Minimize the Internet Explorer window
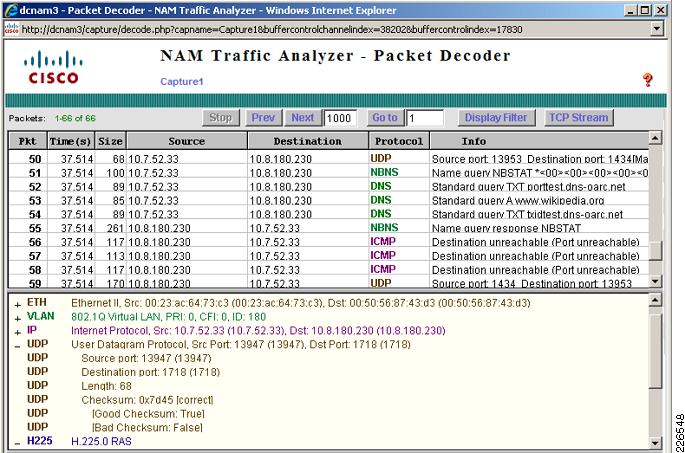The height and width of the screenshot is (453, 685). 631,10
